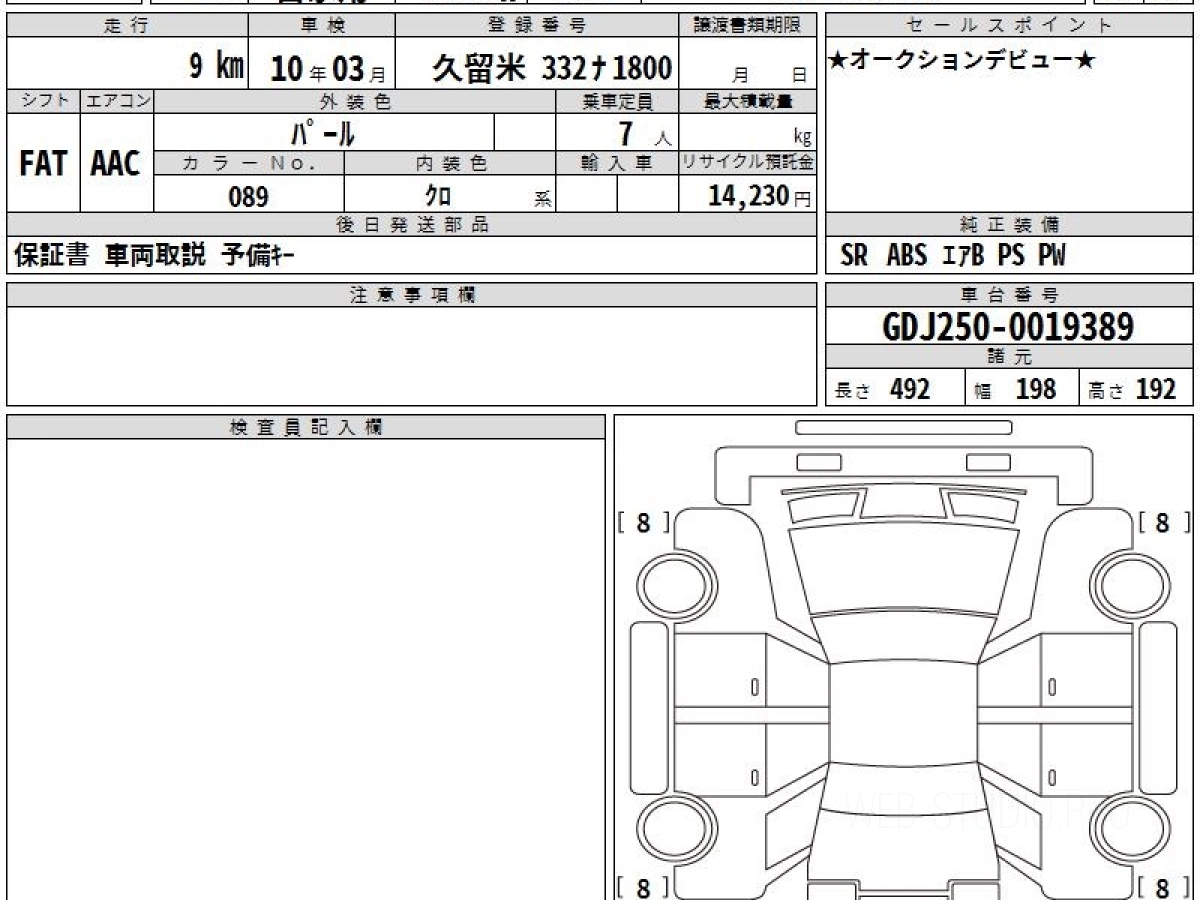The height and width of the screenshot is (900, 1200).
Task: Click the "カラーNo." header cell
Action: 249,163
